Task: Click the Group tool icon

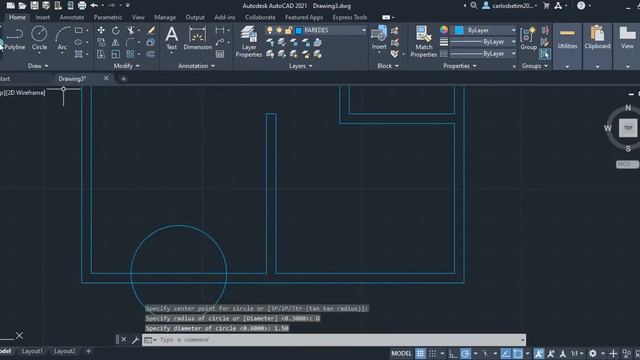Action: point(529,38)
